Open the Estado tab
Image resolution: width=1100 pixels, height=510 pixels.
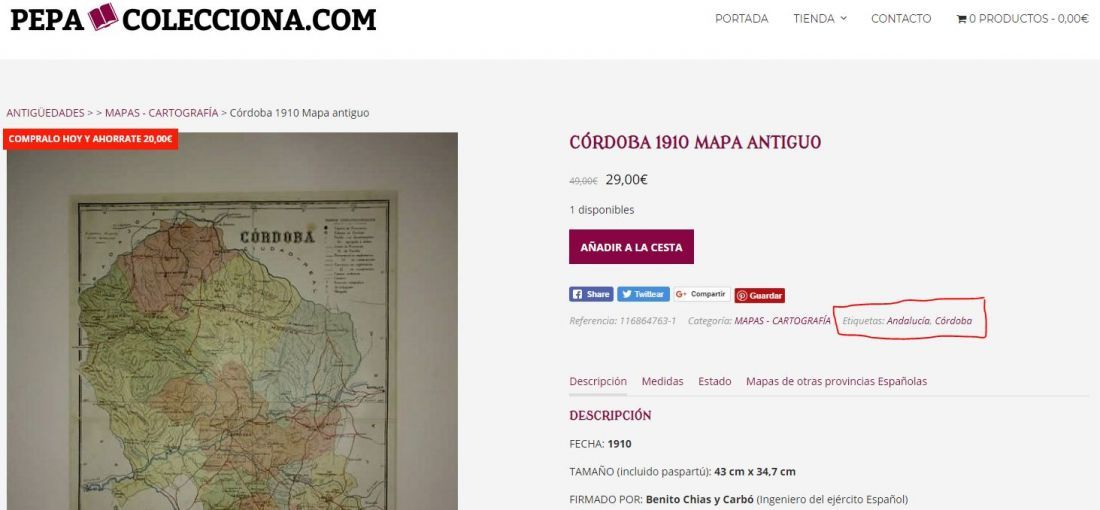[x=714, y=382]
